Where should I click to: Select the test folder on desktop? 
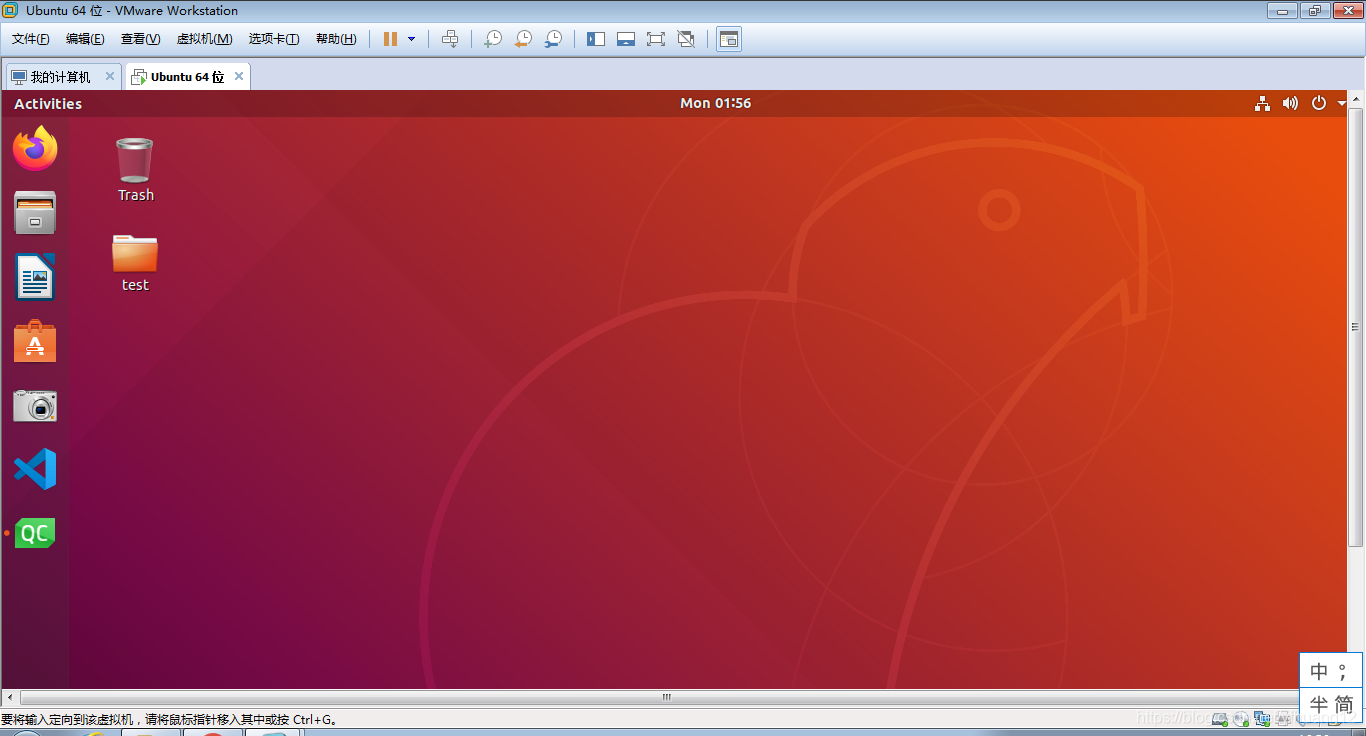pos(135,263)
